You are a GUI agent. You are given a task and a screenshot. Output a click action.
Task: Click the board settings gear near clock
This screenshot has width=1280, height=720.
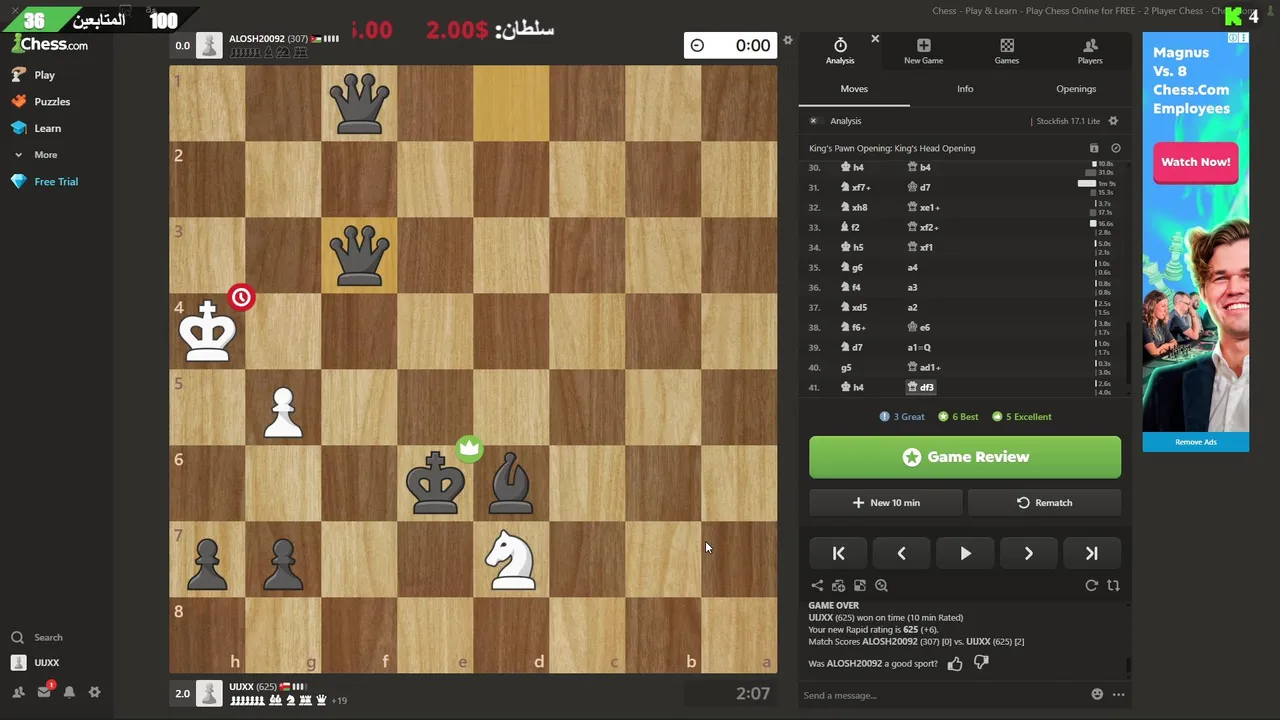788,41
